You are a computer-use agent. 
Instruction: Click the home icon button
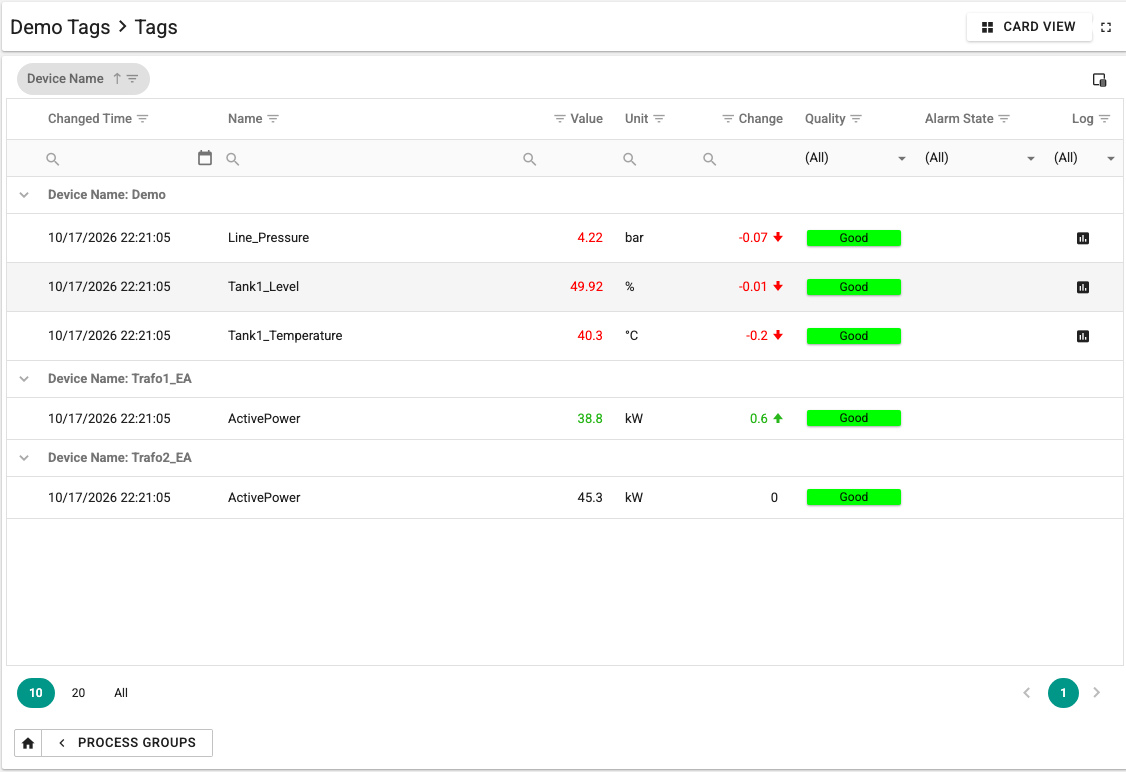28,743
